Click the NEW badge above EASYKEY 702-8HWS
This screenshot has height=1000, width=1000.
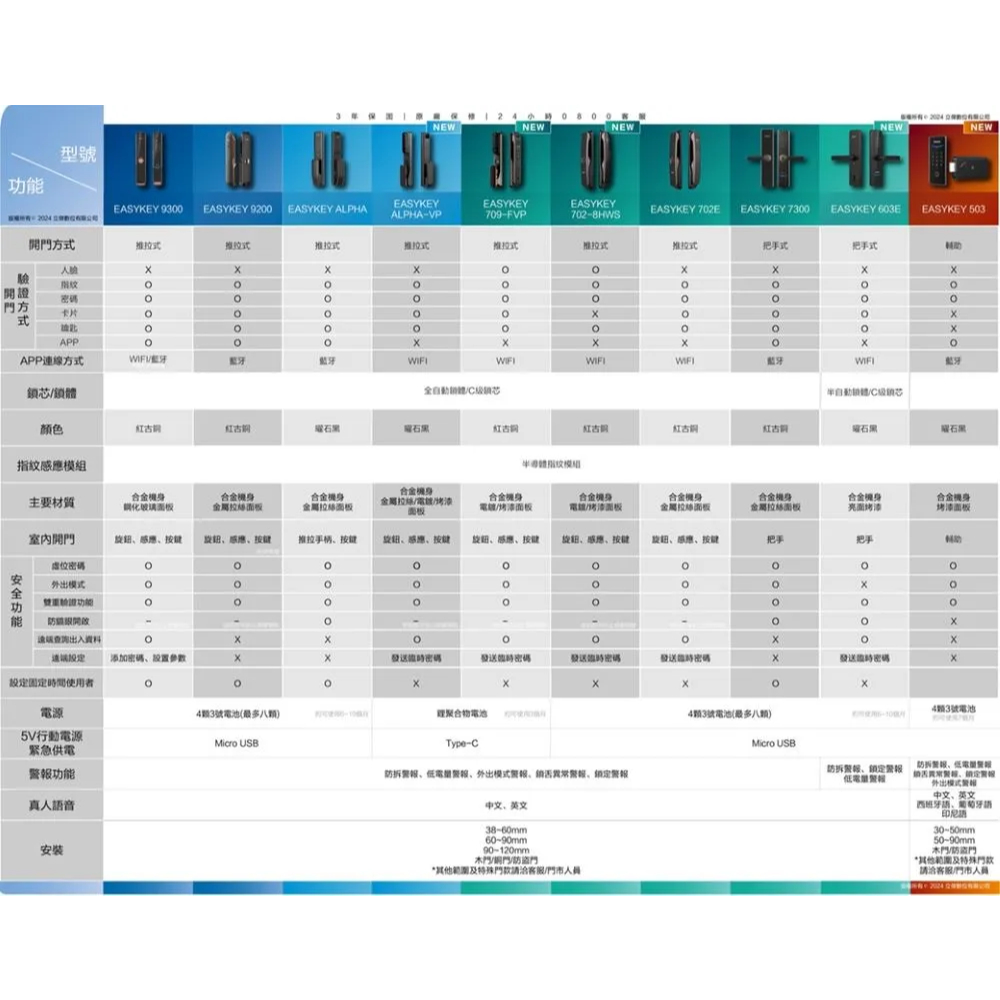click(x=622, y=128)
